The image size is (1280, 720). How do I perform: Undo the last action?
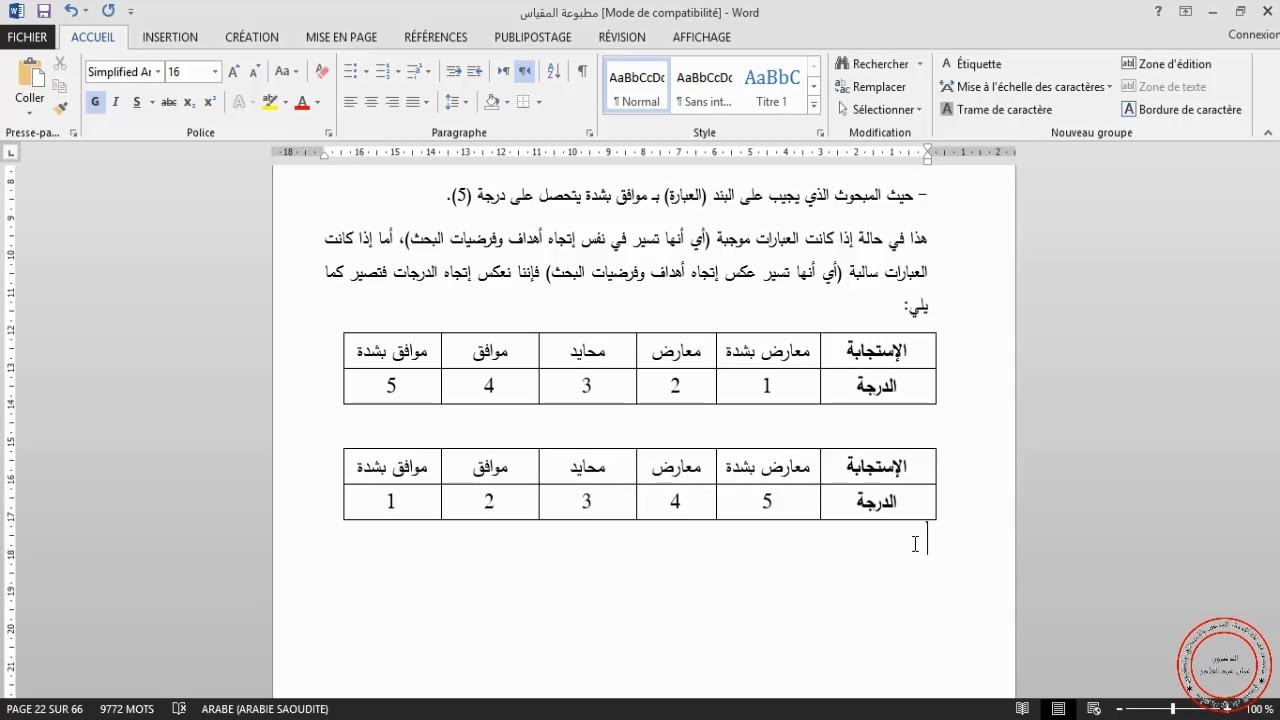point(70,12)
